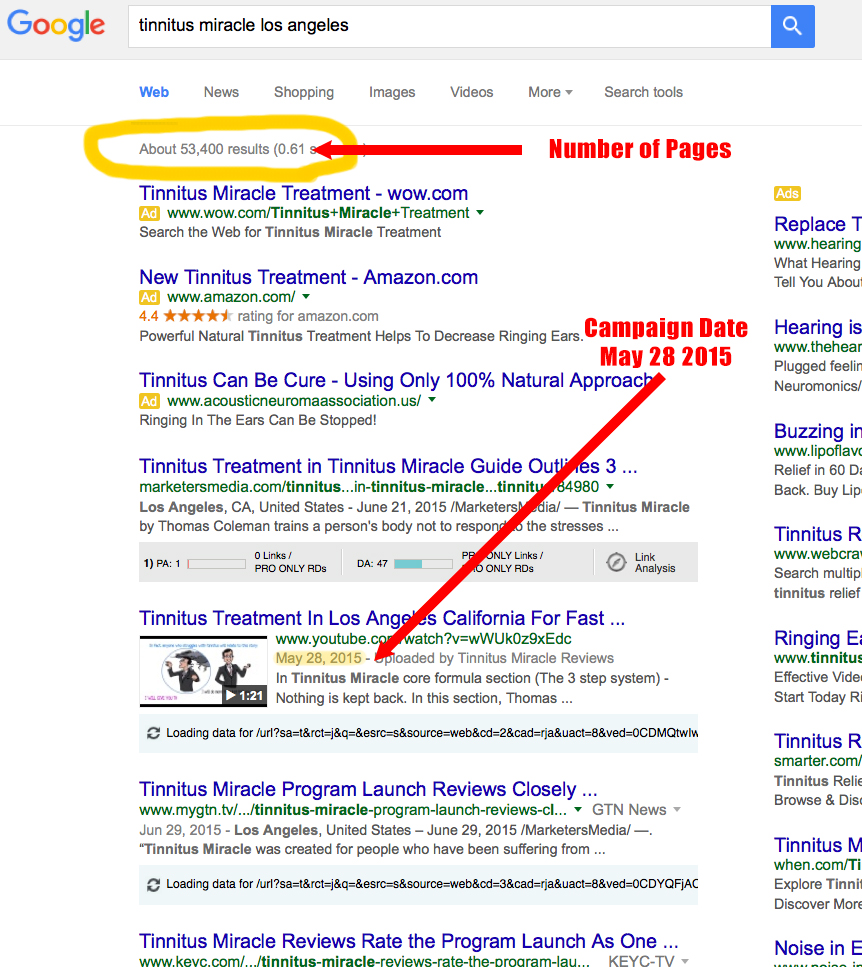The image size is (862, 967).
Task: Switch to the News tab
Action: tap(221, 93)
